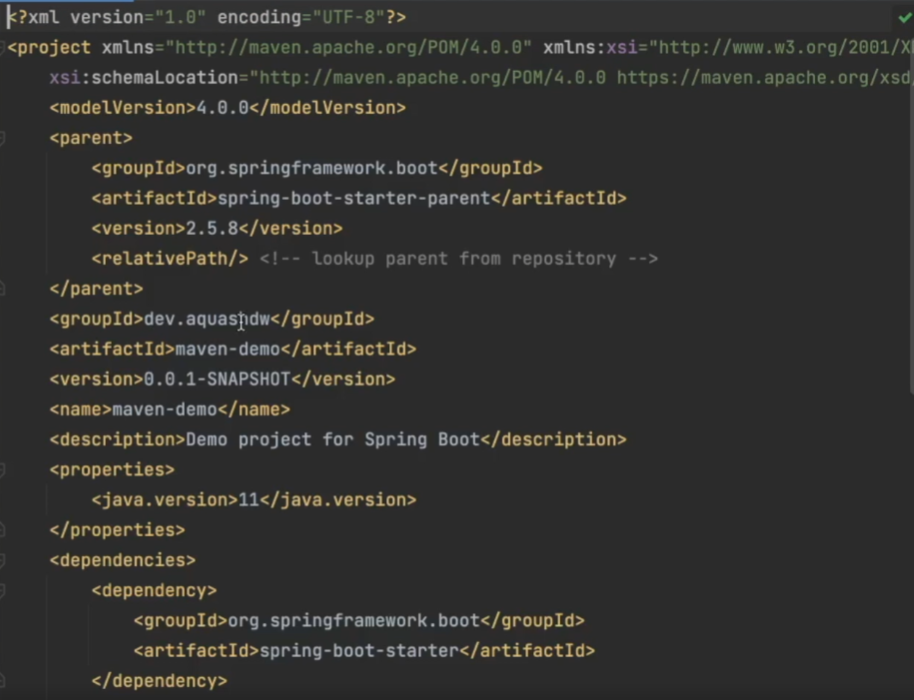Click the closing </properties> tag text
The width and height of the screenshot is (914, 700).
click(117, 530)
